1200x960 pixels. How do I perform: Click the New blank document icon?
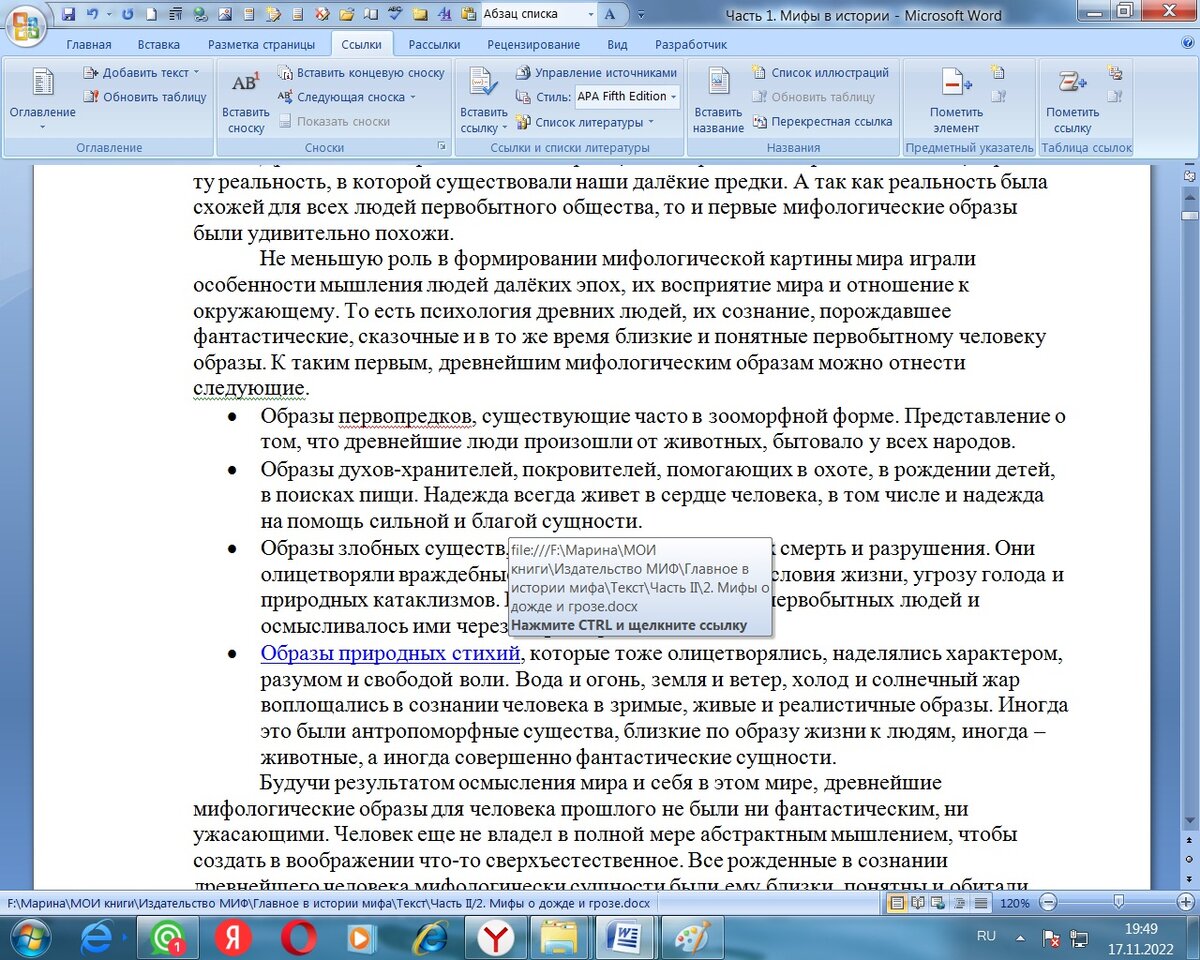click(151, 15)
